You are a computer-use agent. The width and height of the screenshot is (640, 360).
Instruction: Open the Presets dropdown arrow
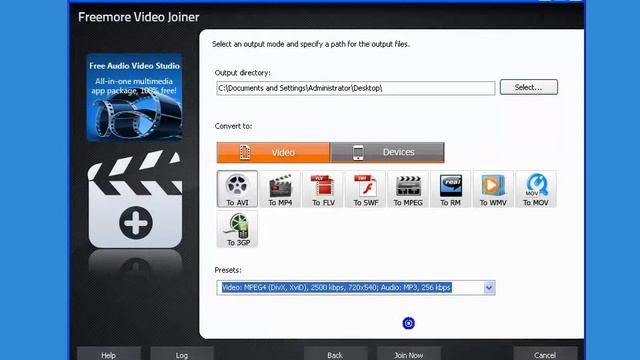[489, 288]
